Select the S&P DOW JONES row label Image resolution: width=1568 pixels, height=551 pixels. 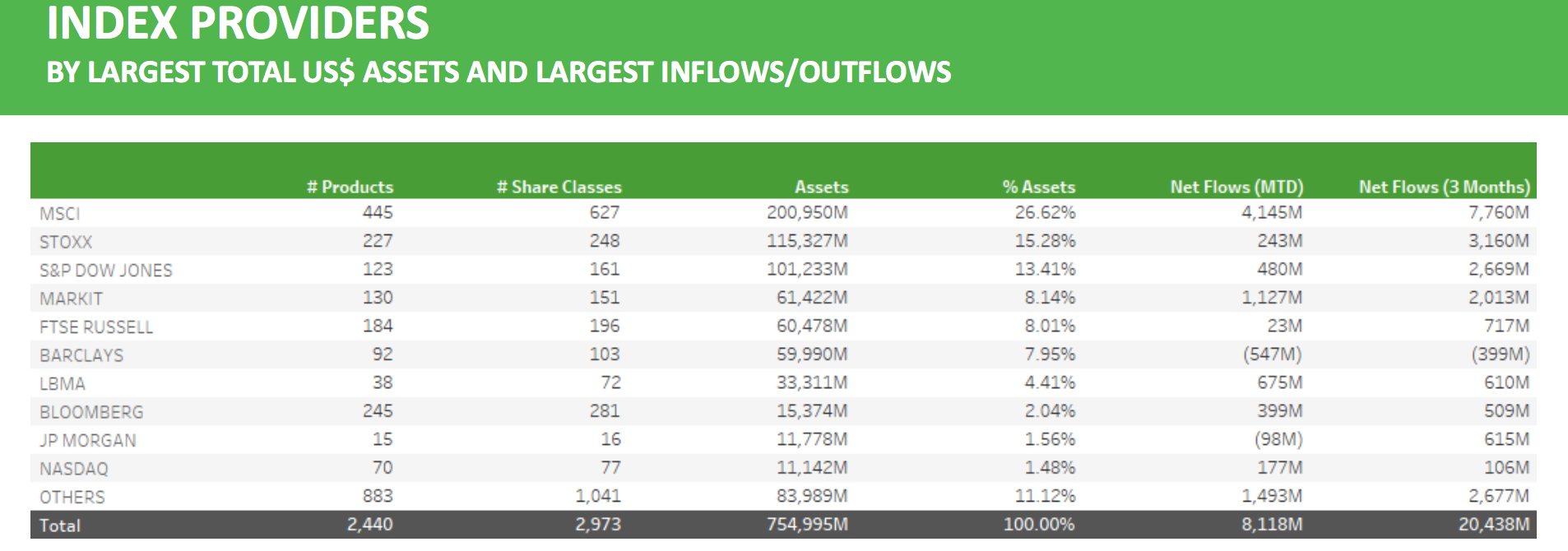(x=106, y=271)
